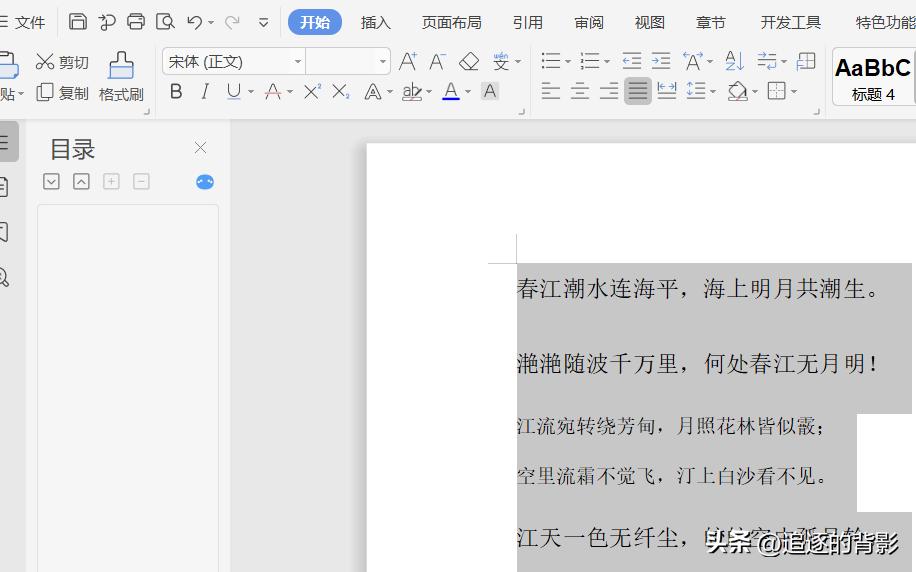
Task: Expand all headings in 目录 pane
Action: tap(51, 182)
